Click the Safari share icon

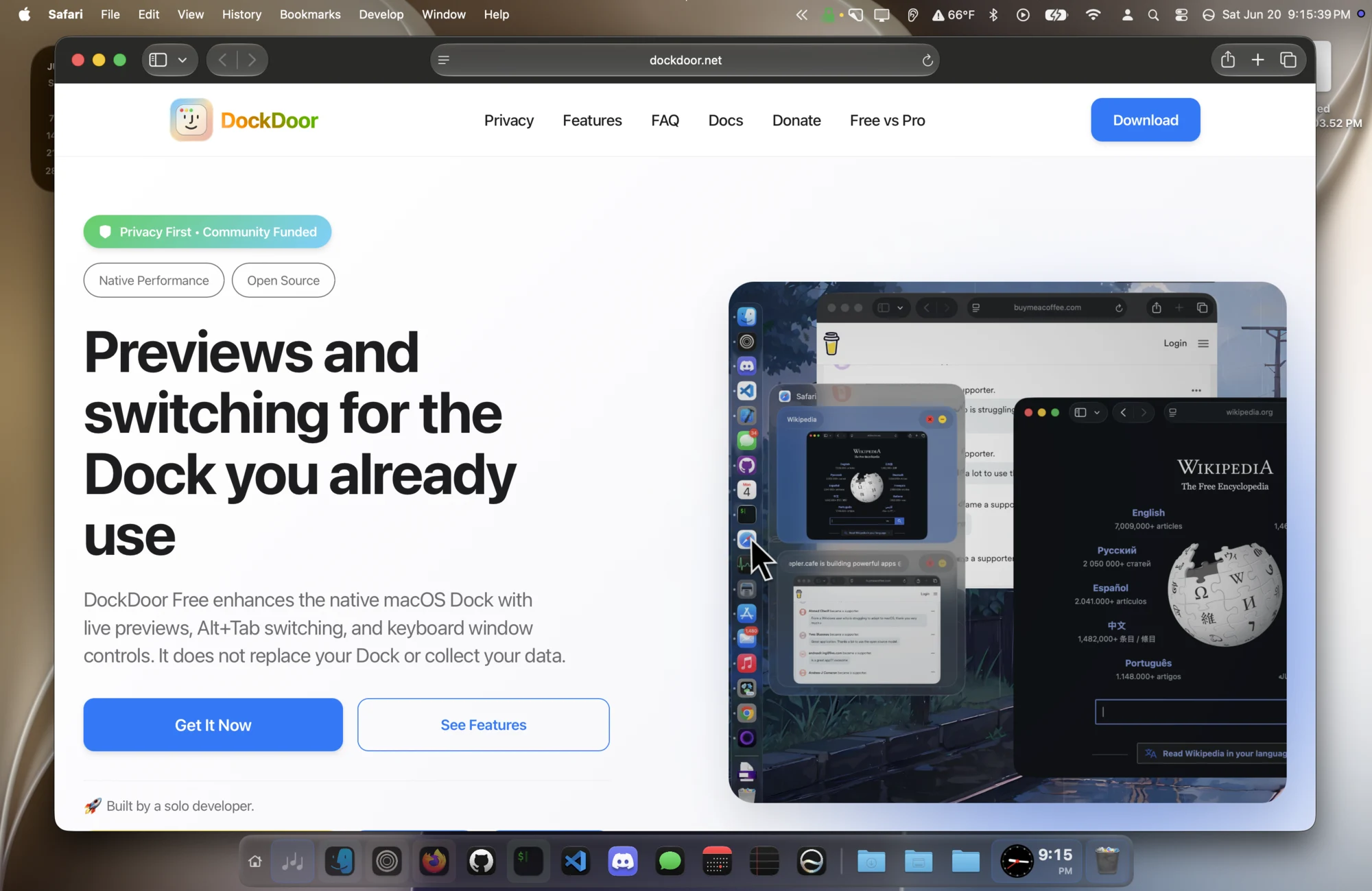pos(1227,60)
